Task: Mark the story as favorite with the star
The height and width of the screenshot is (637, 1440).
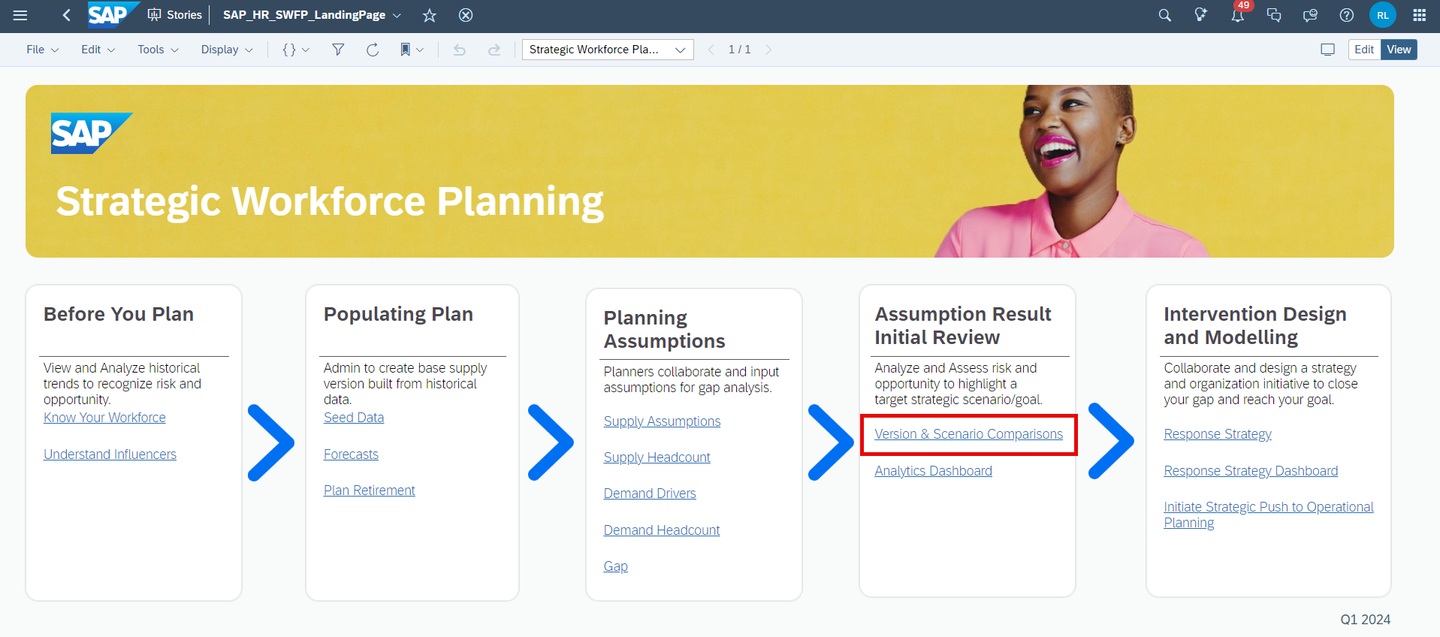Action: [429, 15]
